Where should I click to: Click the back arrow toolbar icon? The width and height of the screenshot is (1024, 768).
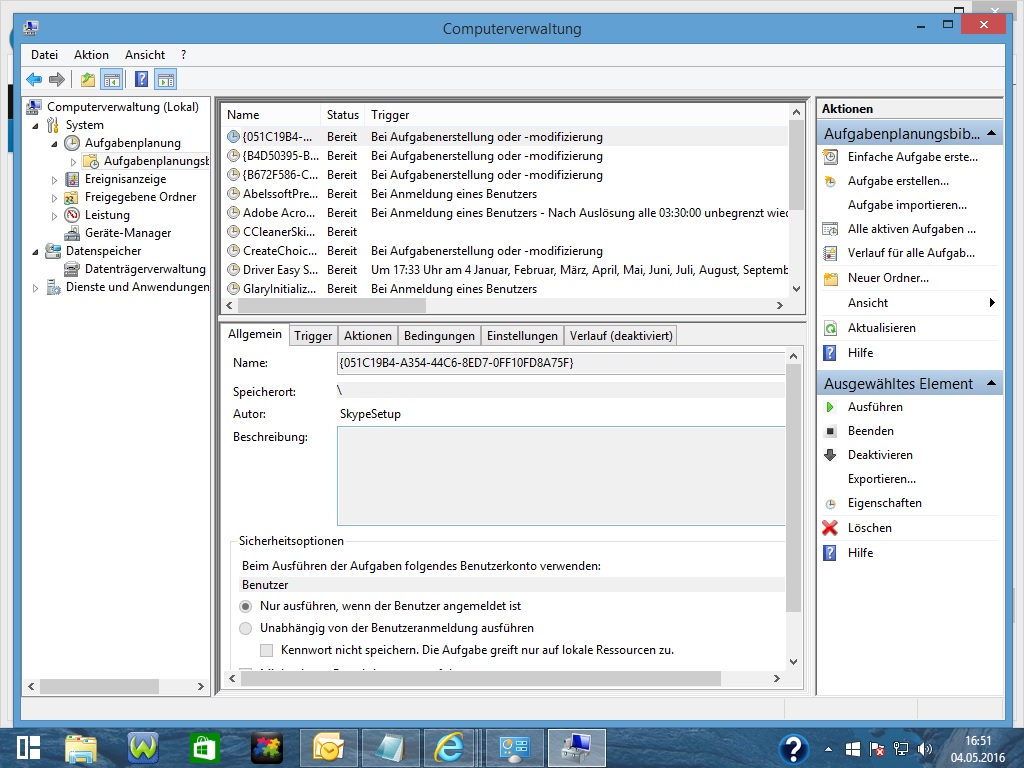point(34,80)
